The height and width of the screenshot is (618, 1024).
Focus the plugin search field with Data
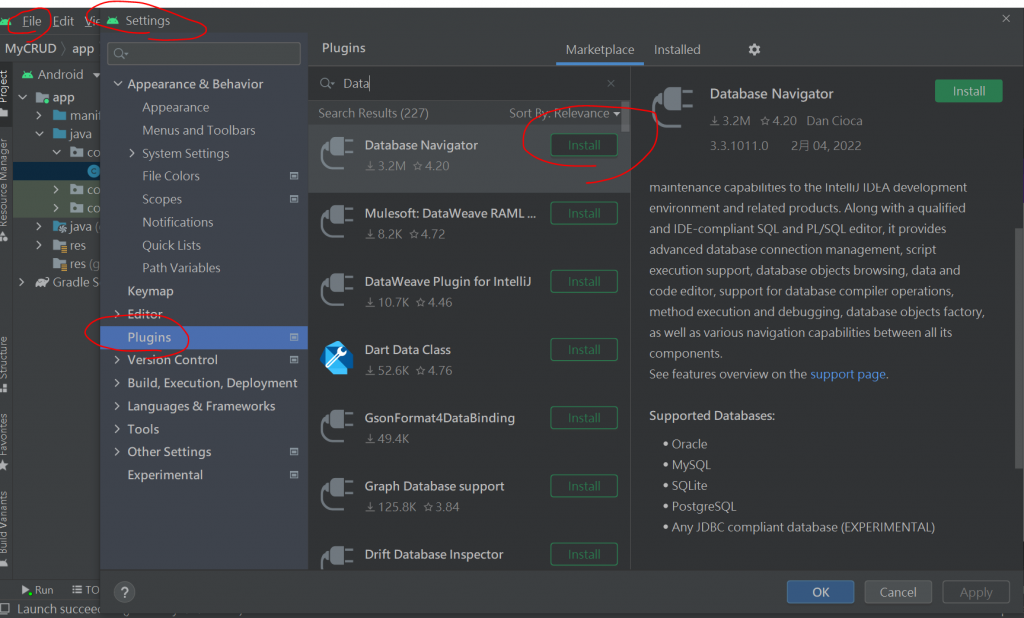[468, 83]
